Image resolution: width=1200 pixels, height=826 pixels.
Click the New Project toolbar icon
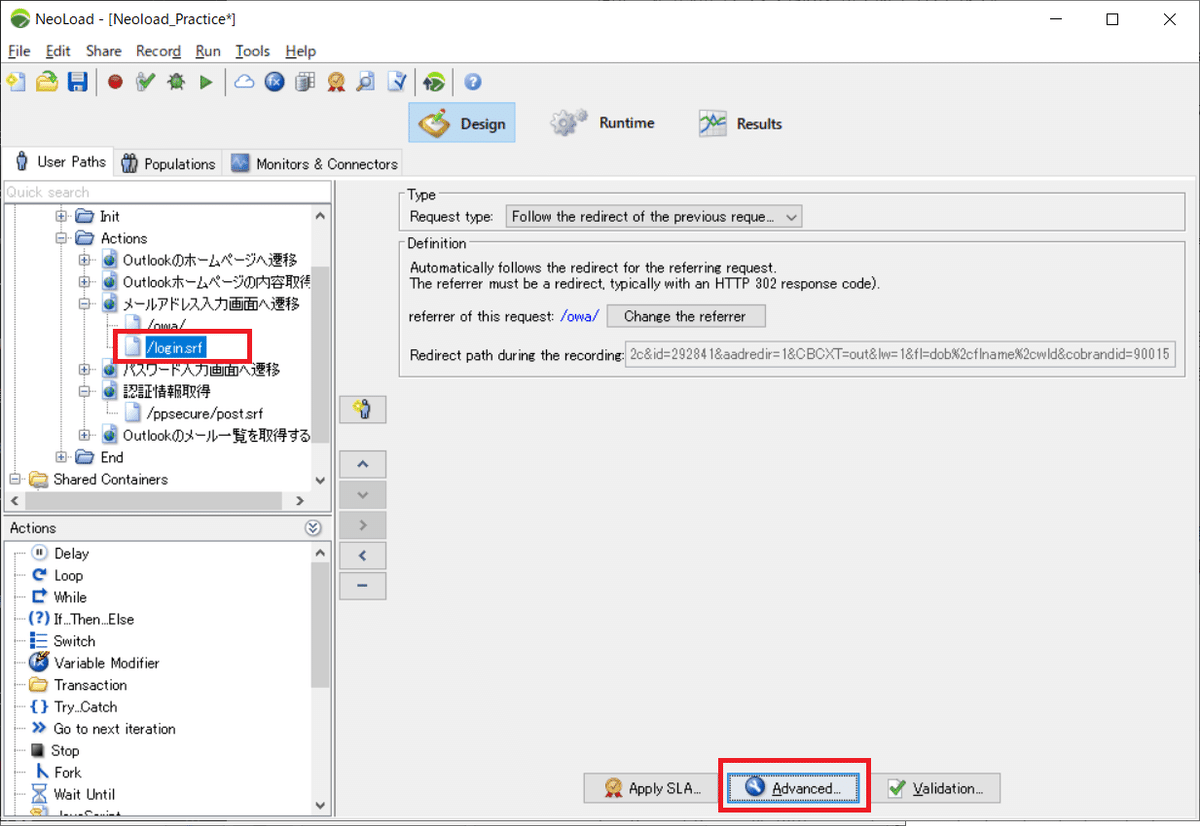[x=16, y=82]
